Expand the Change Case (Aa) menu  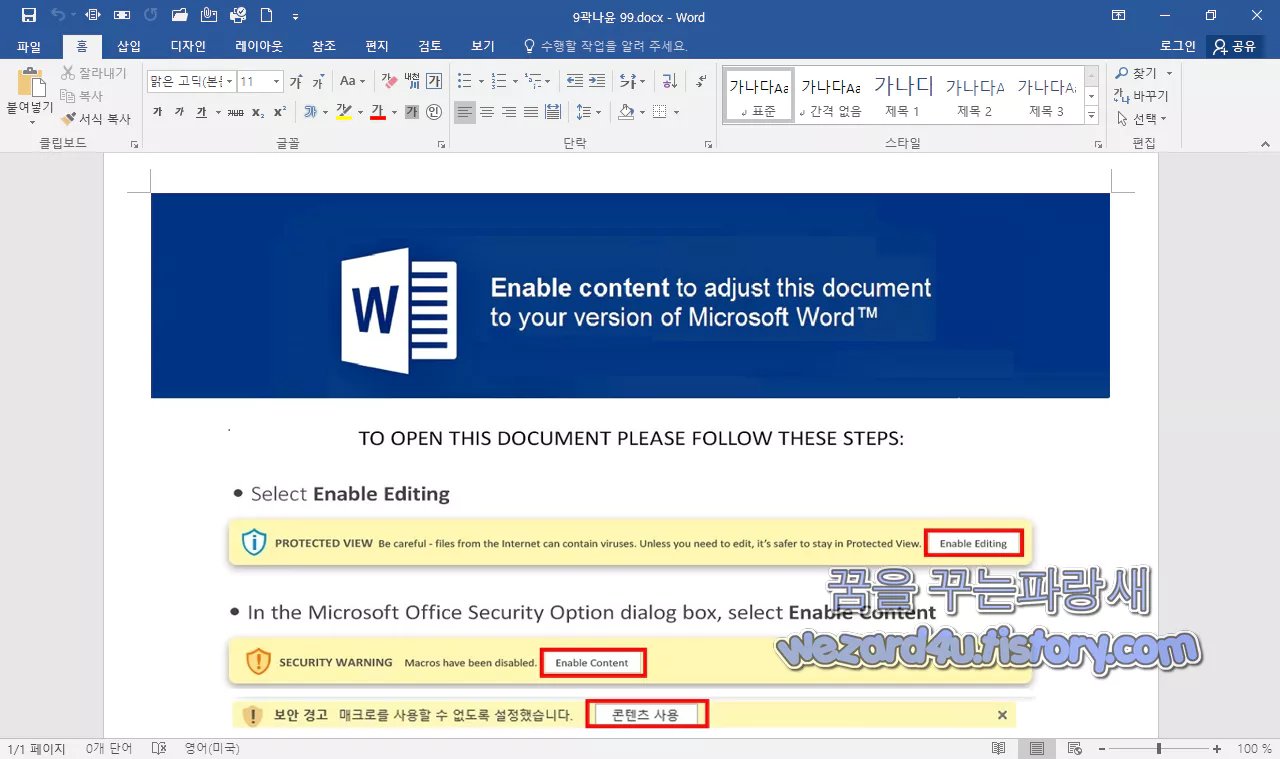click(x=352, y=81)
